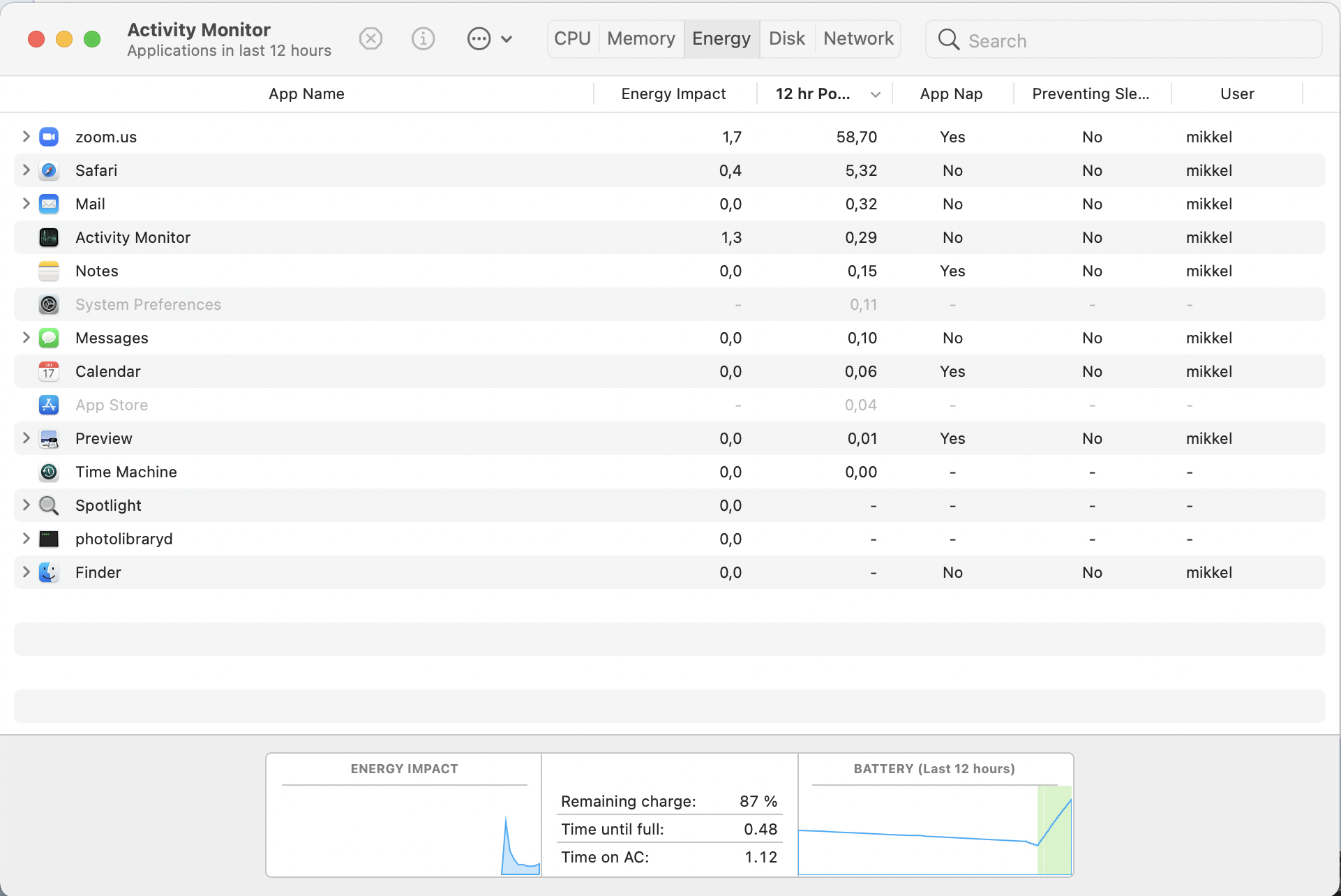Open the process info inspector icon
The image size is (1341, 896).
point(423,38)
